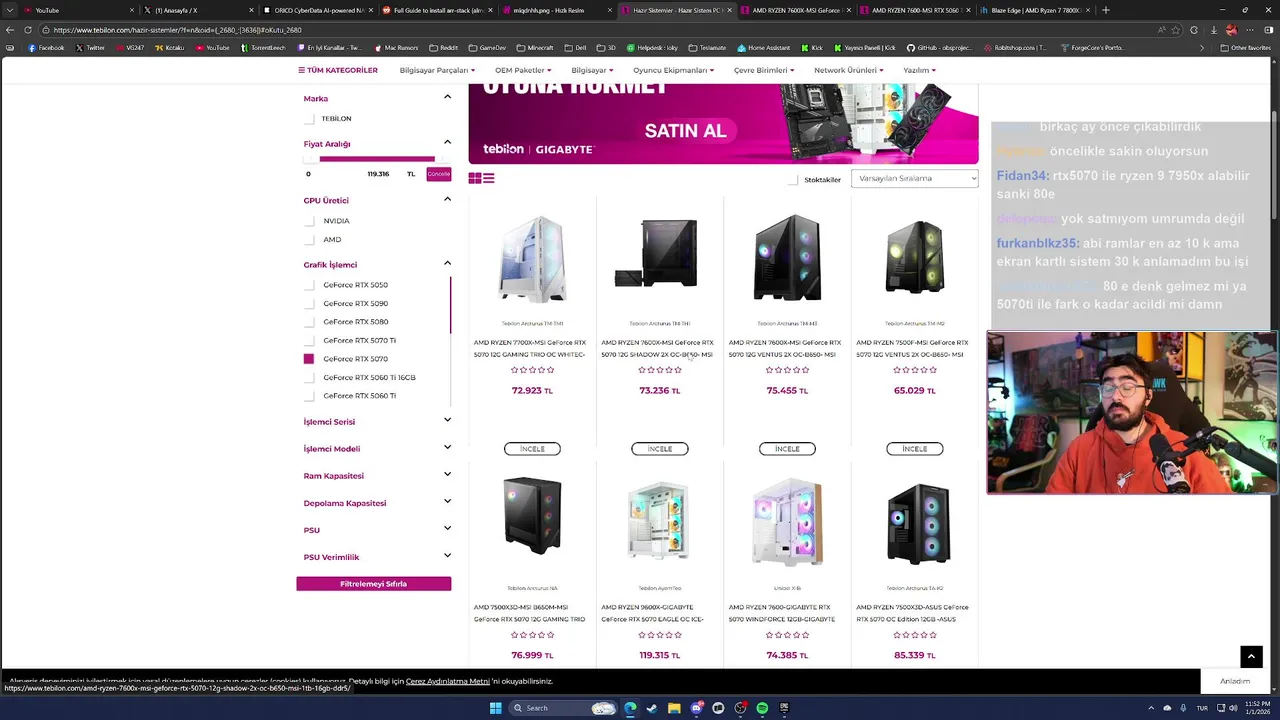This screenshot has height=720, width=1280.
Task: Open Windows Start menu
Action: 495,708
